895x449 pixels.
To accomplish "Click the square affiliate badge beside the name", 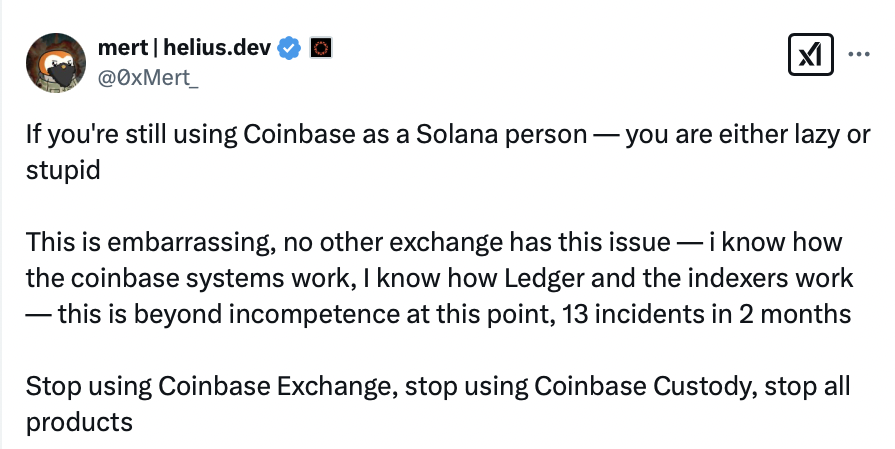I will [x=321, y=46].
